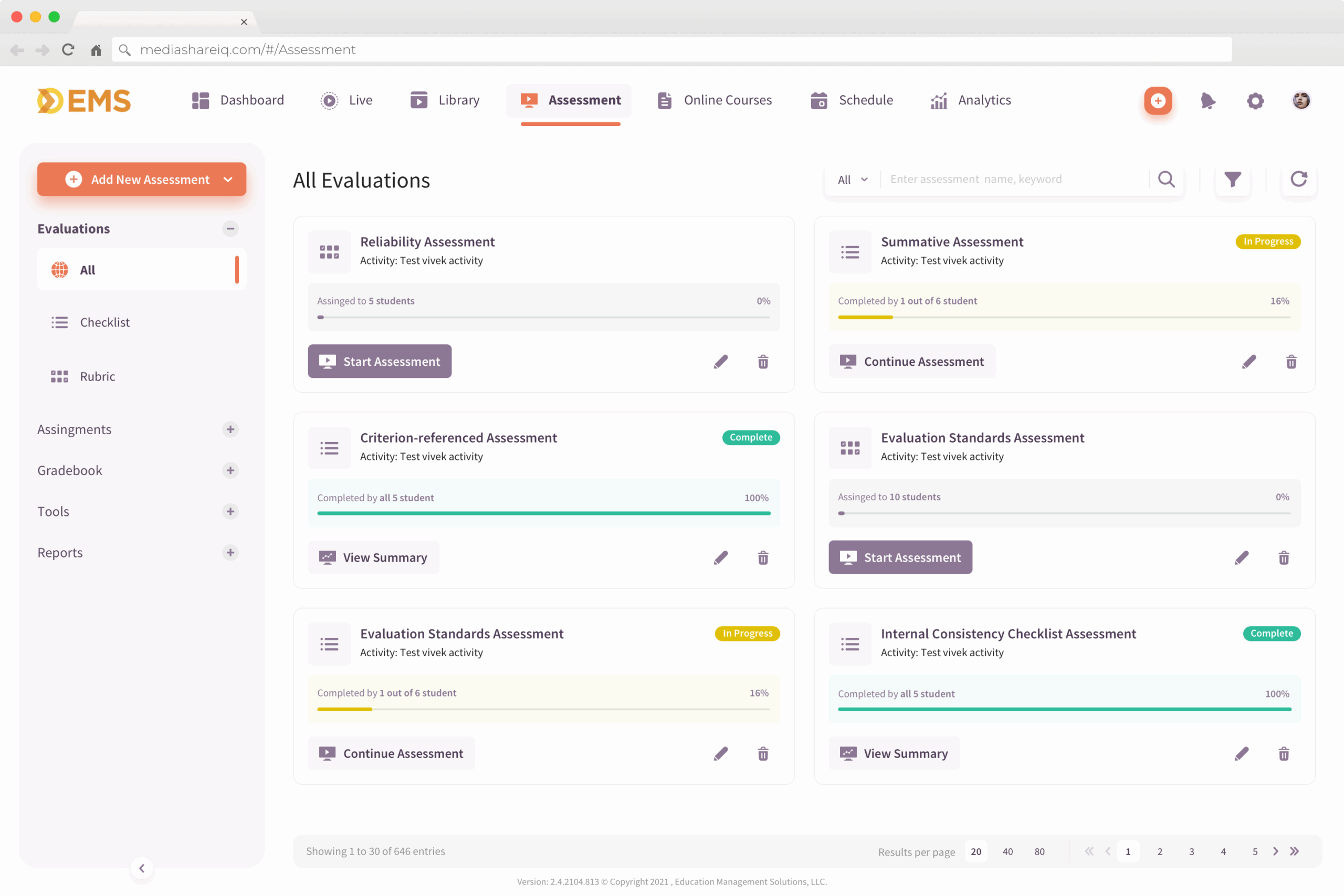Set results per page to 40
The width and height of the screenshot is (1344, 896).
coord(1007,851)
